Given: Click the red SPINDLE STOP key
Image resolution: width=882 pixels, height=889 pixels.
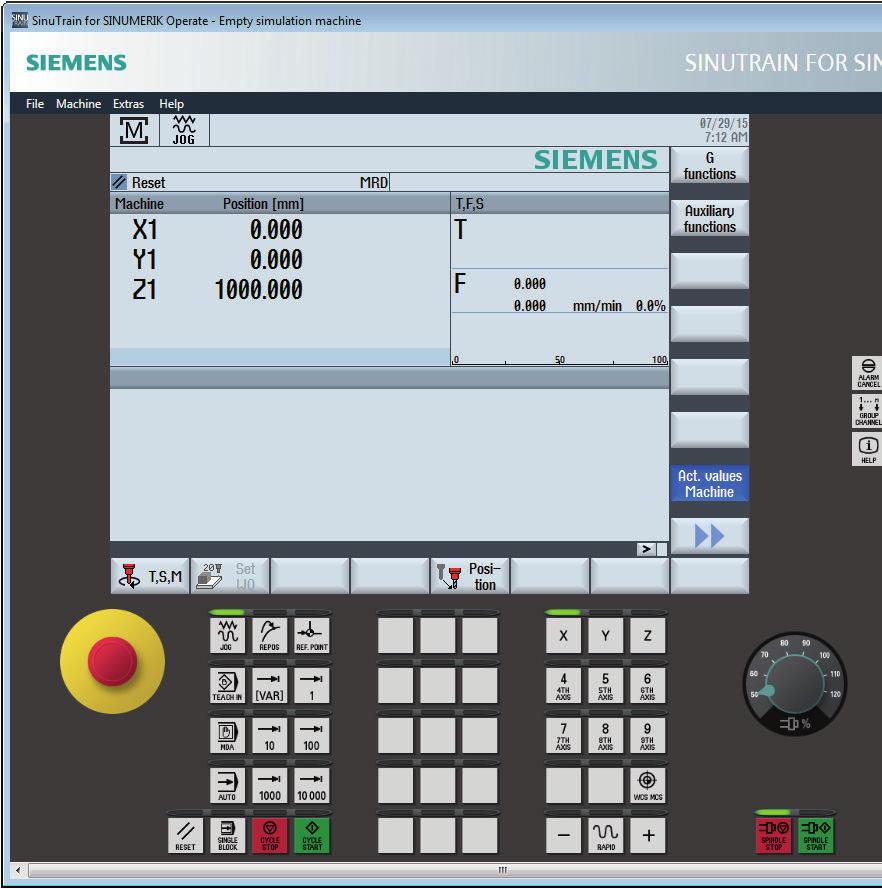Looking at the screenshot, I should [774, 835].
